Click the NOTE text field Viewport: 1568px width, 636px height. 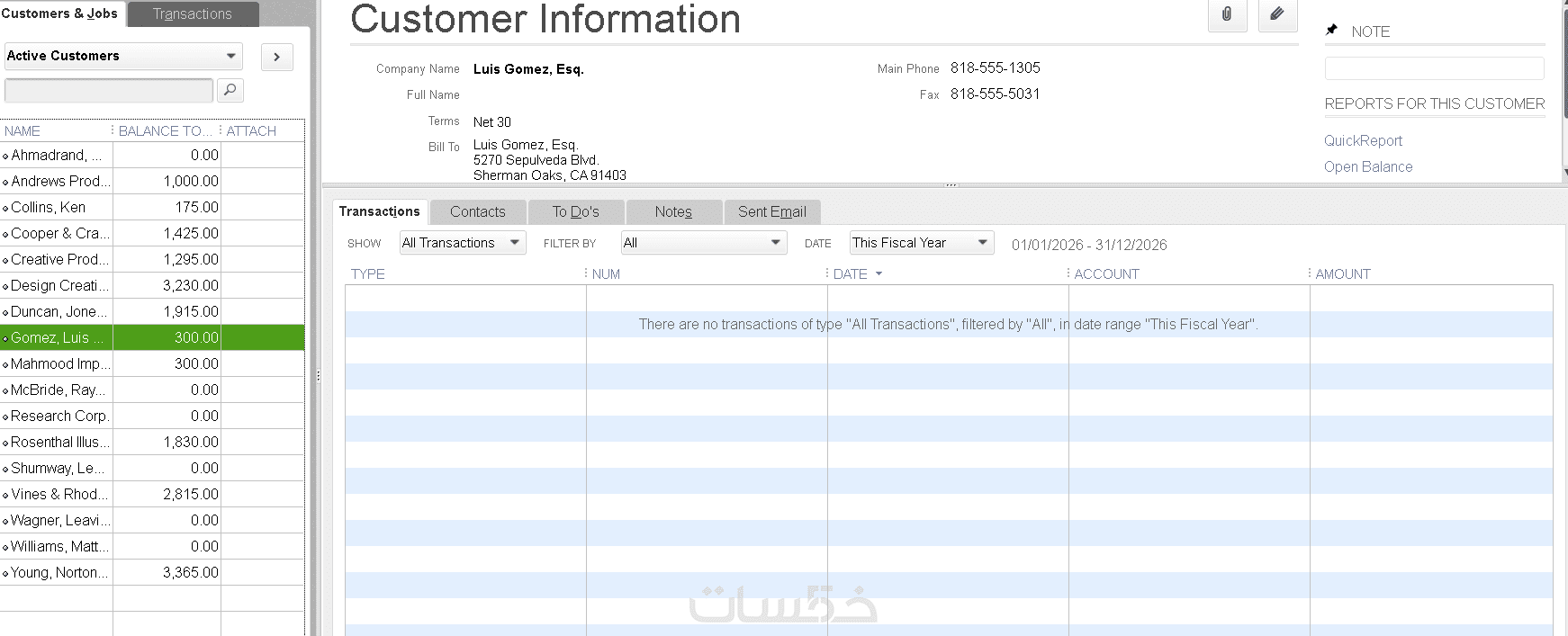pyautogui.click(x=1434, y=68)
